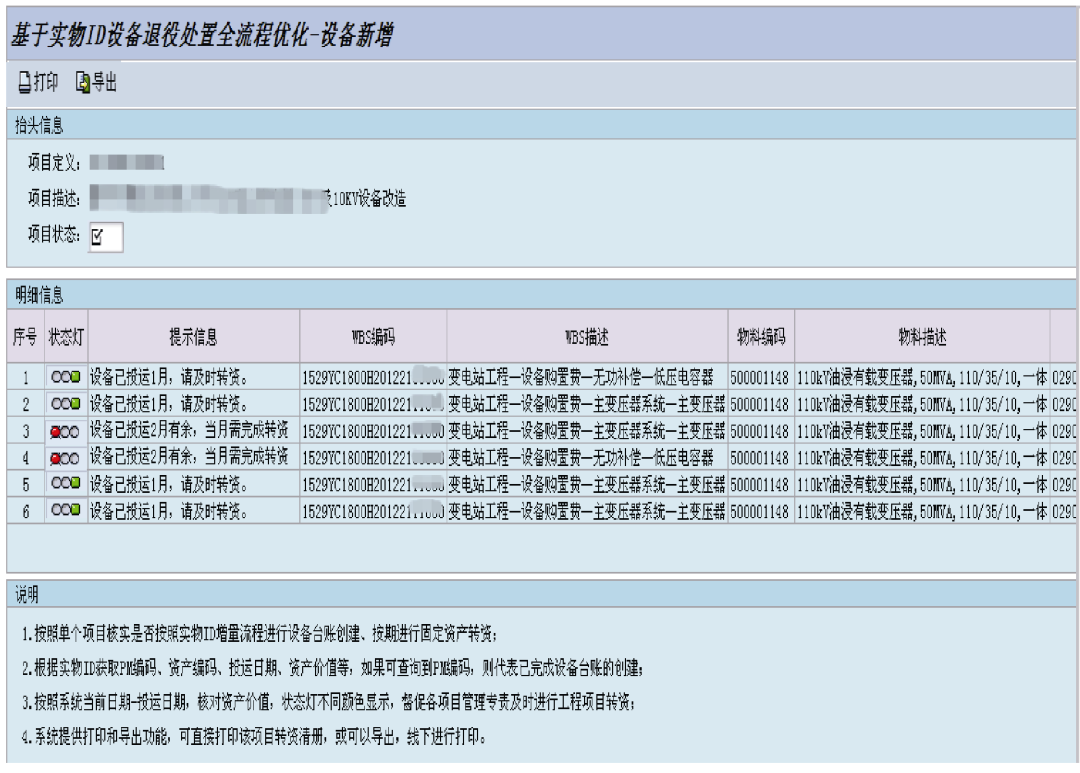This screenshot has height=773, width=1080.
Task: Click the 提示信息 column header
Action: point(194,336)
